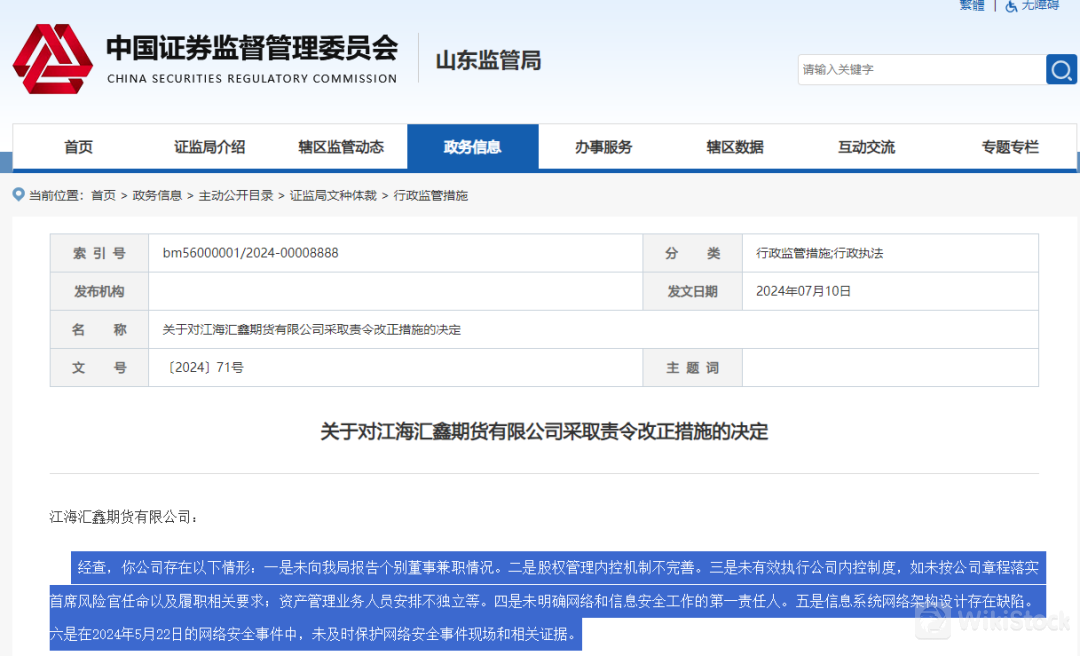Focus the 请输入关键字 search field
This screenshot has width=1080, height=656.
pos(920,70)
